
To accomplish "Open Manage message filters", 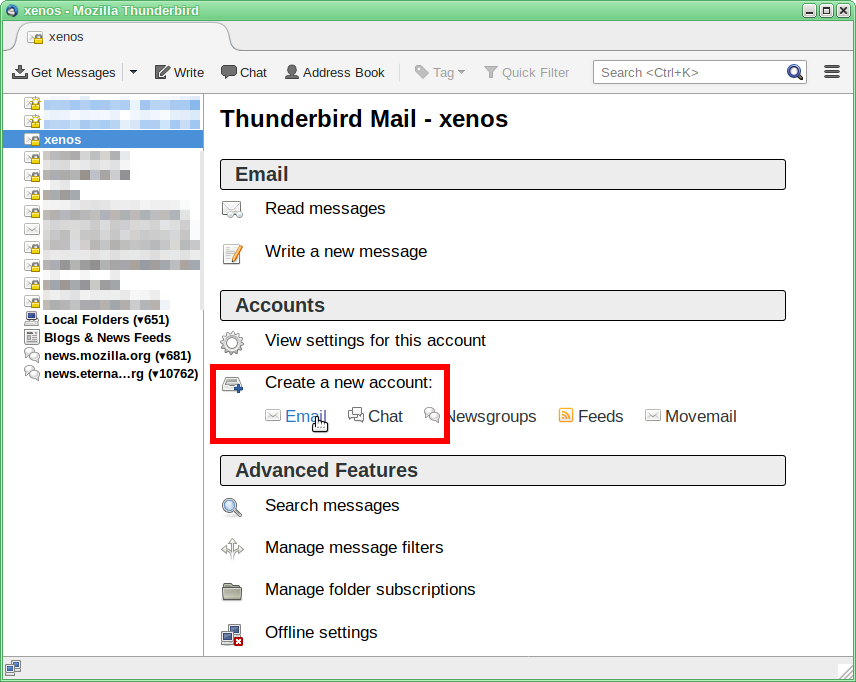I will tap(354, 548).
